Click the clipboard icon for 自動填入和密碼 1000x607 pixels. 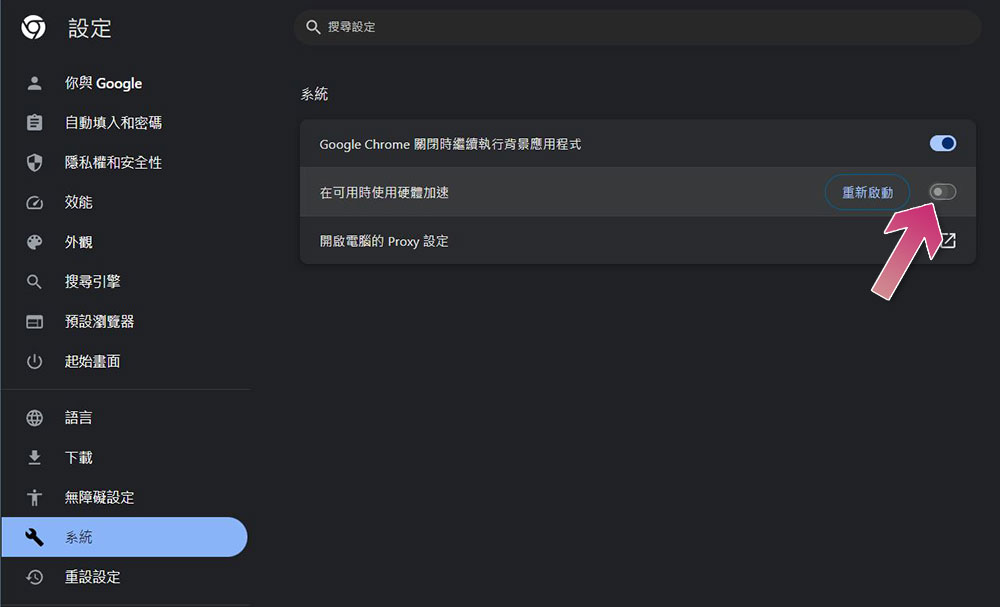pyautogui.click(x=34, y=122)
